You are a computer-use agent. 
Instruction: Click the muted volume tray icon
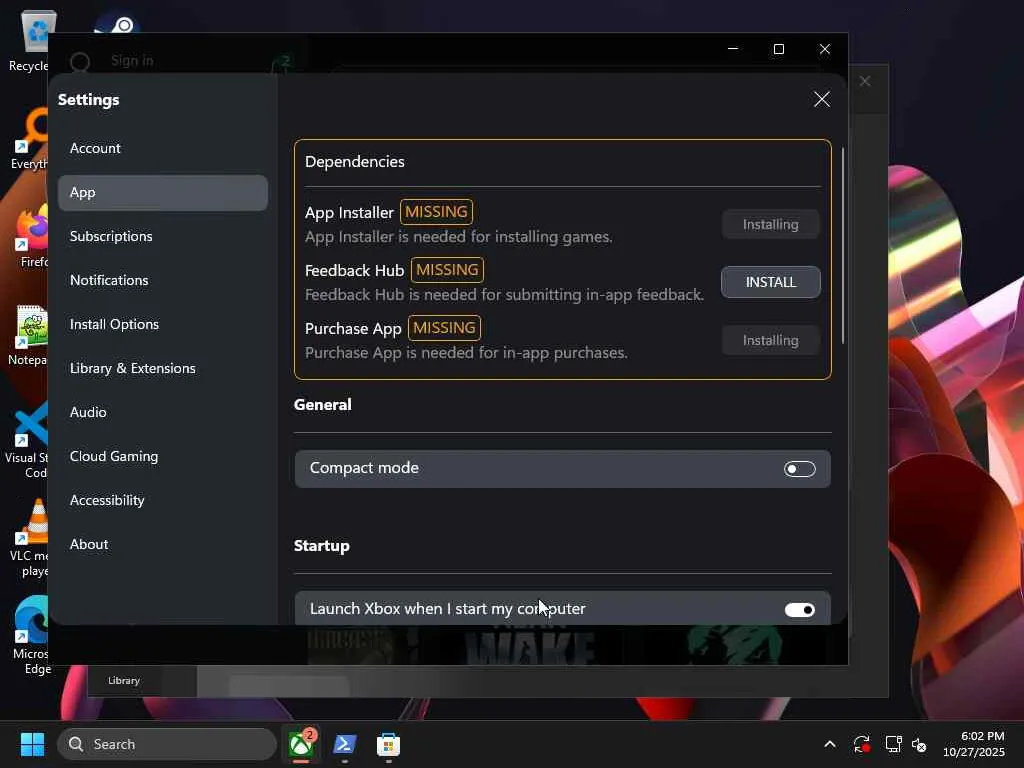click(920, 744)
